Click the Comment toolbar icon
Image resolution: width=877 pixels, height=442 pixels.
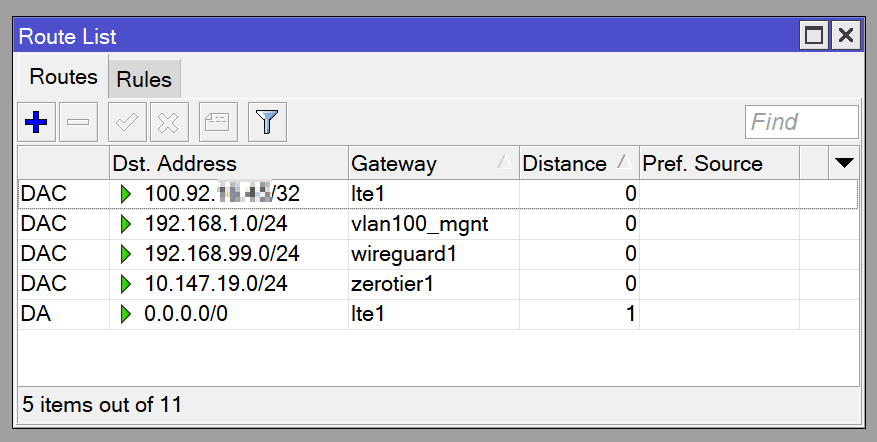217,123
